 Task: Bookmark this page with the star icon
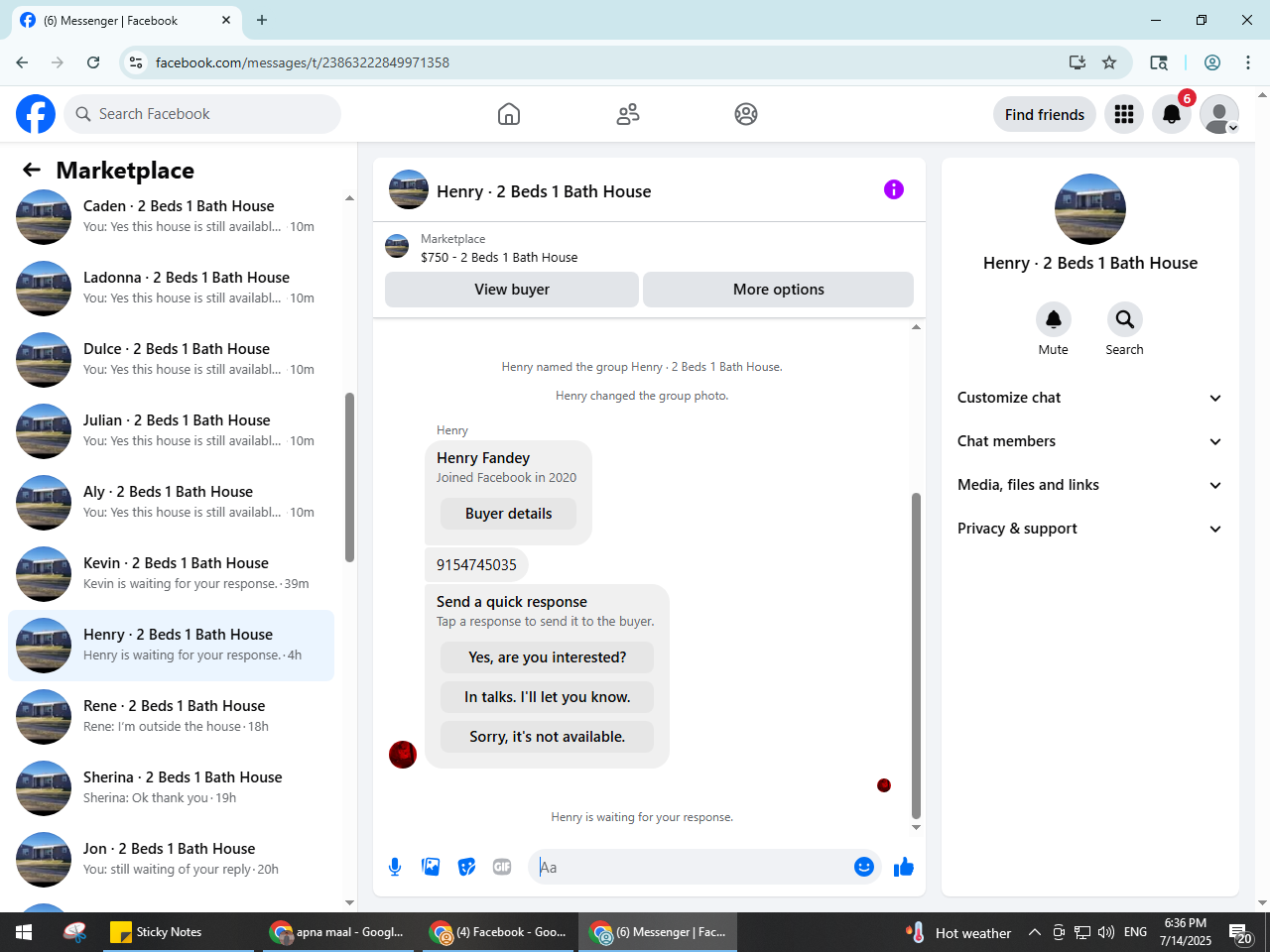point(1109,62)
